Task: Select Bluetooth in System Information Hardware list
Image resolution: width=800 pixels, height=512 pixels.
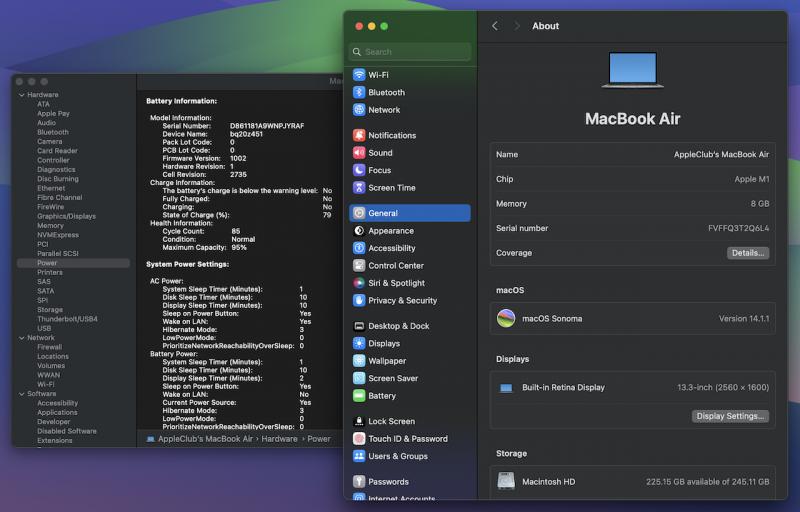Action: click(53, 132)
